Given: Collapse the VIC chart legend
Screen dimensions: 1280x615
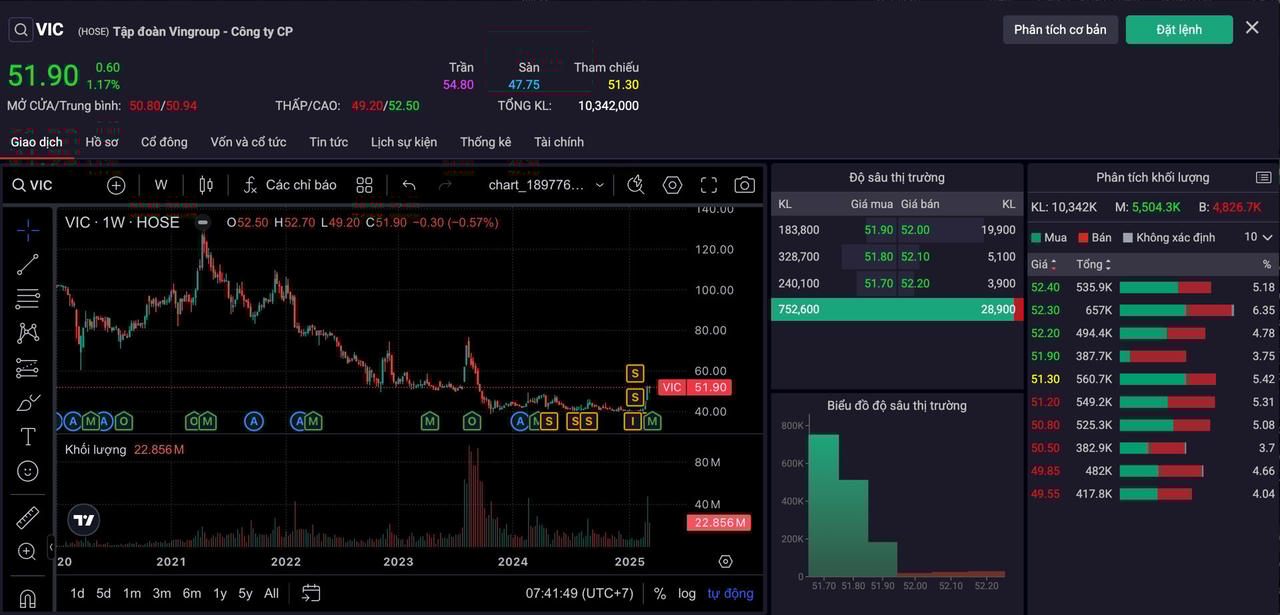Looking at the screenshot, I should (x=203, y=222).
